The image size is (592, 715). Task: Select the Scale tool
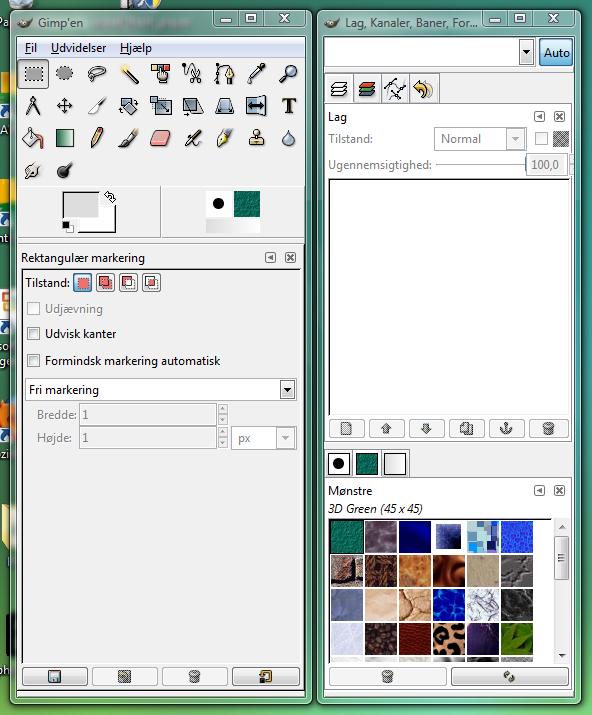[161, 106]
